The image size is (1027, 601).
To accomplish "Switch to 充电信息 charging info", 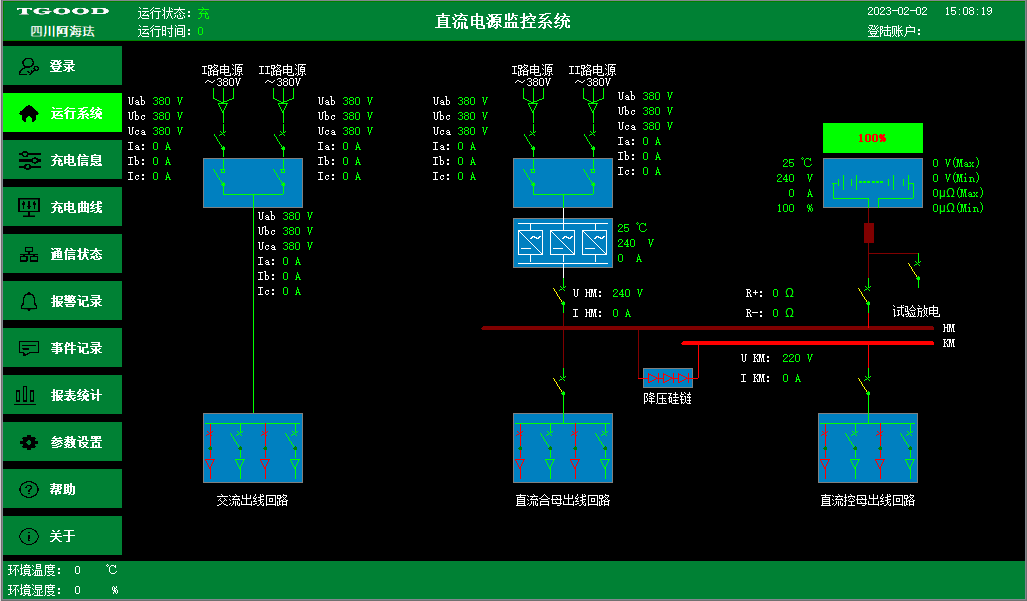I will [x=62, y=160].
